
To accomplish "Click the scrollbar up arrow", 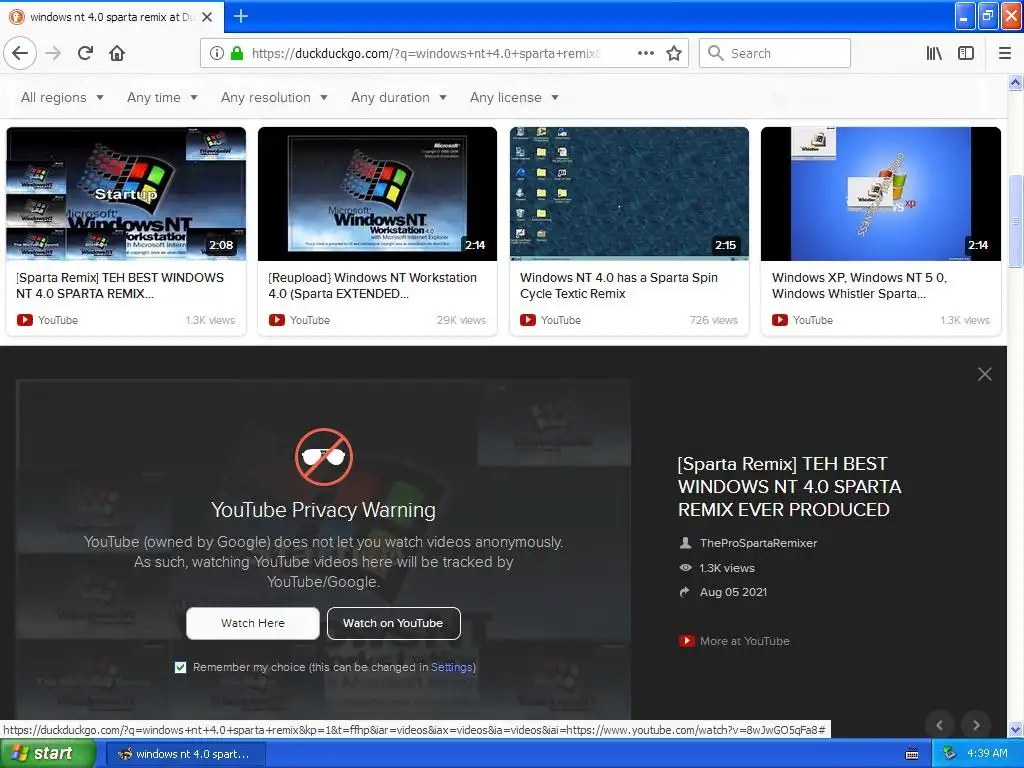I will point(1015,82).
